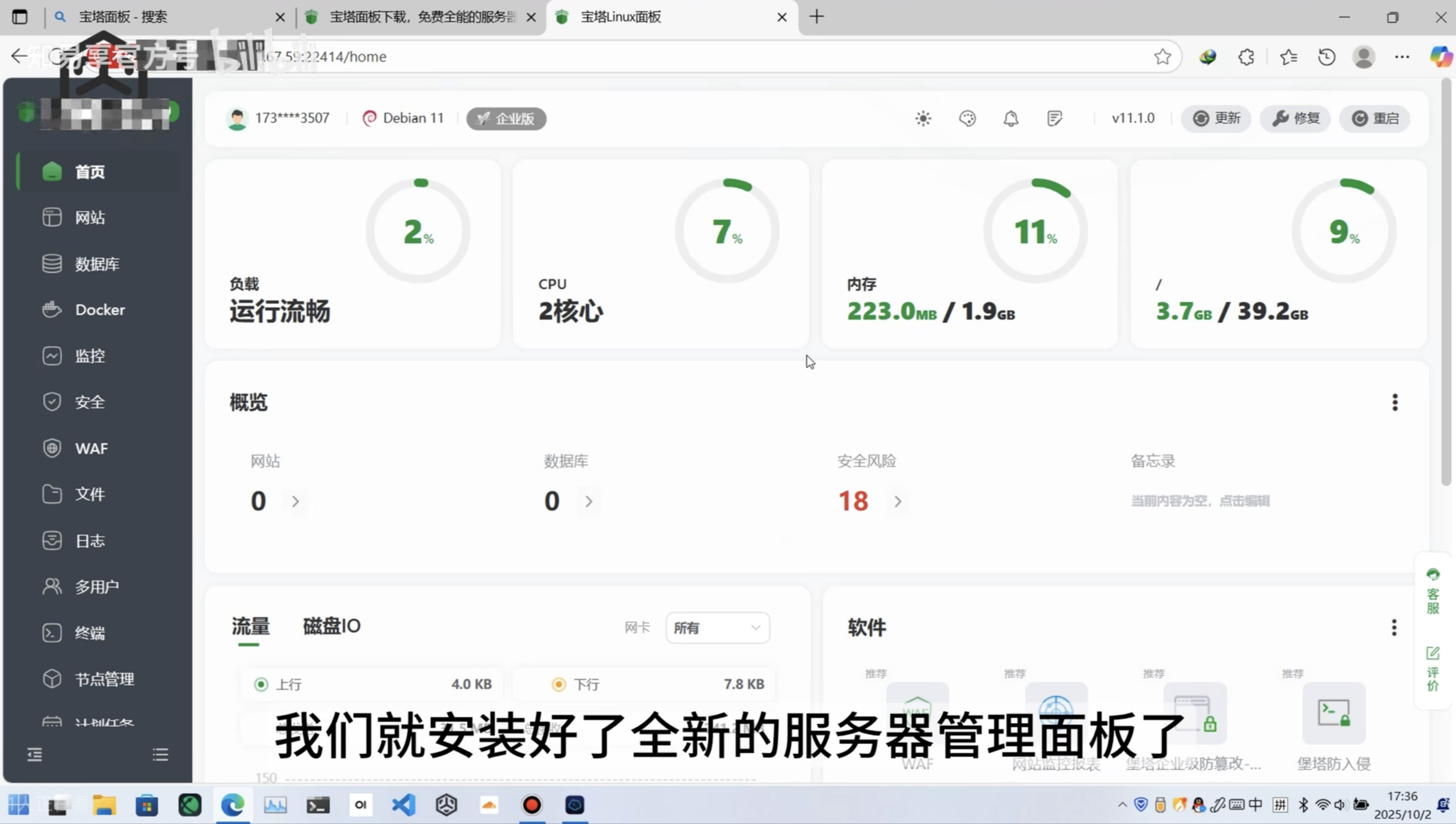Open the 概览 three-dot options menu
Viewport: 1456px width, 824px height.
point(1395,402)
